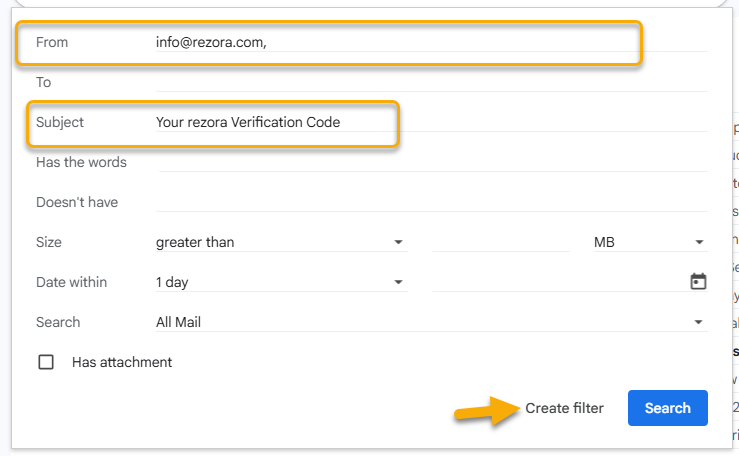Image resolution: width=739 pixels, height=456 pixels.
Task: Tick the Has attachment checkbox
Action: point(46,362)
